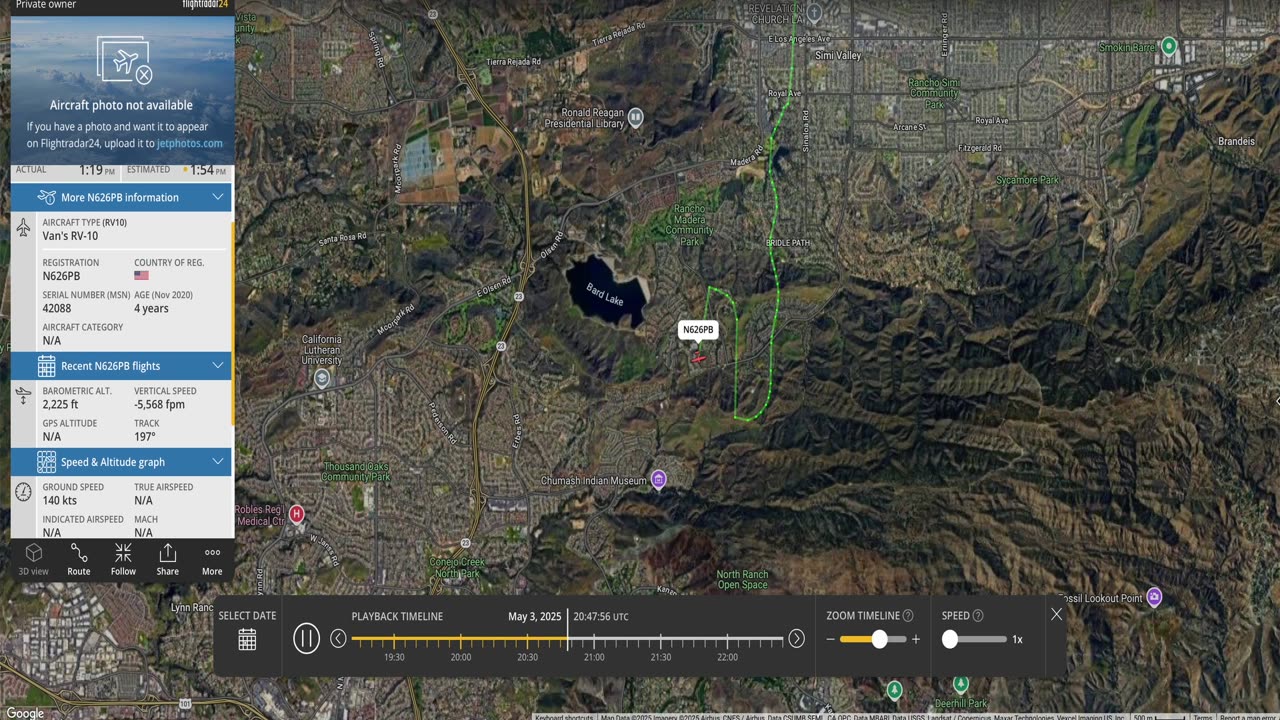This screenshot has width=1280, height=720.
Task: Click the estimated time 1:54 PM
Action: click(x=208, y=170)
